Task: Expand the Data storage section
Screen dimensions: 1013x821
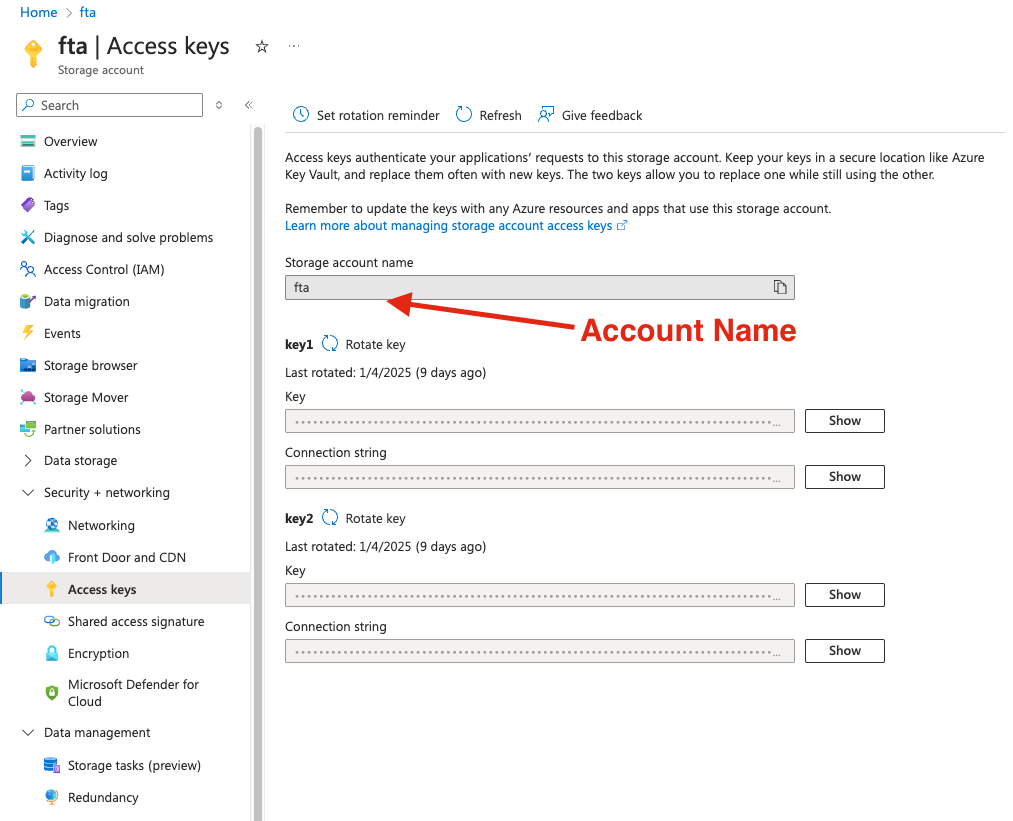Action: (28, 461)
